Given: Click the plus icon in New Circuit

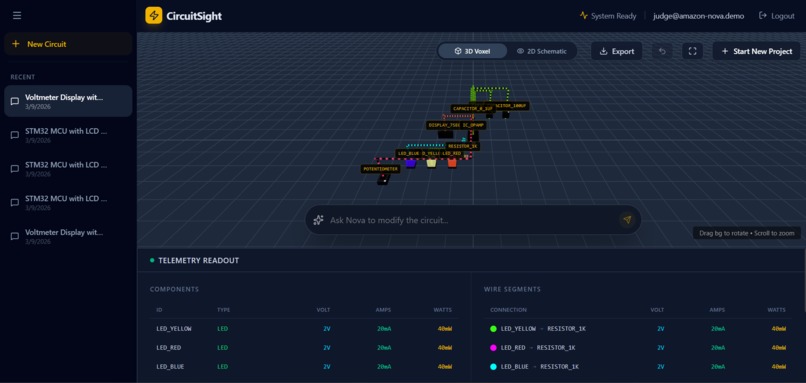Looking at the screenshot, I should point(15,44).
